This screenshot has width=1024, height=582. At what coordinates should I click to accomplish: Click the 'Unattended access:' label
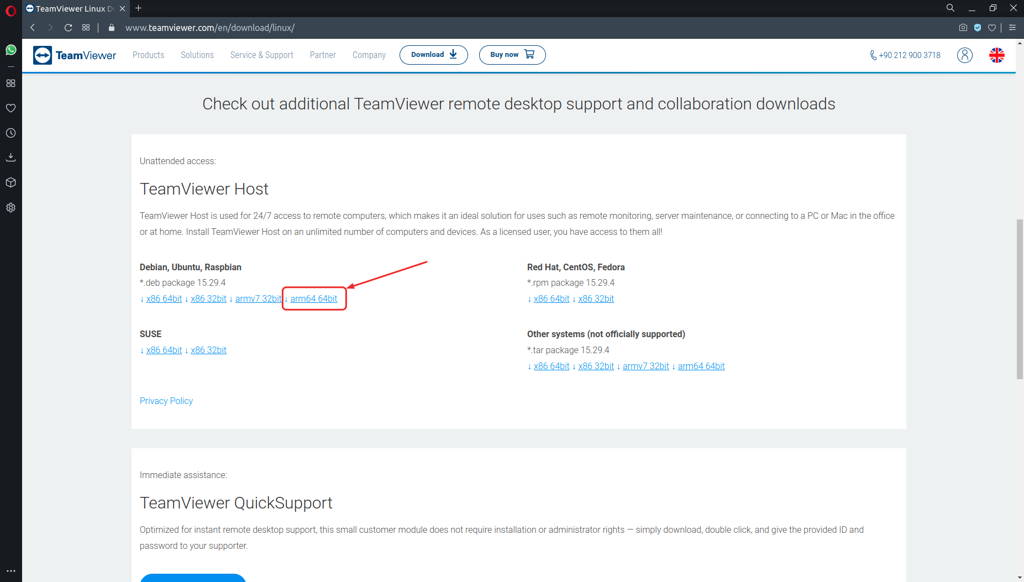(x=178, y=161)
